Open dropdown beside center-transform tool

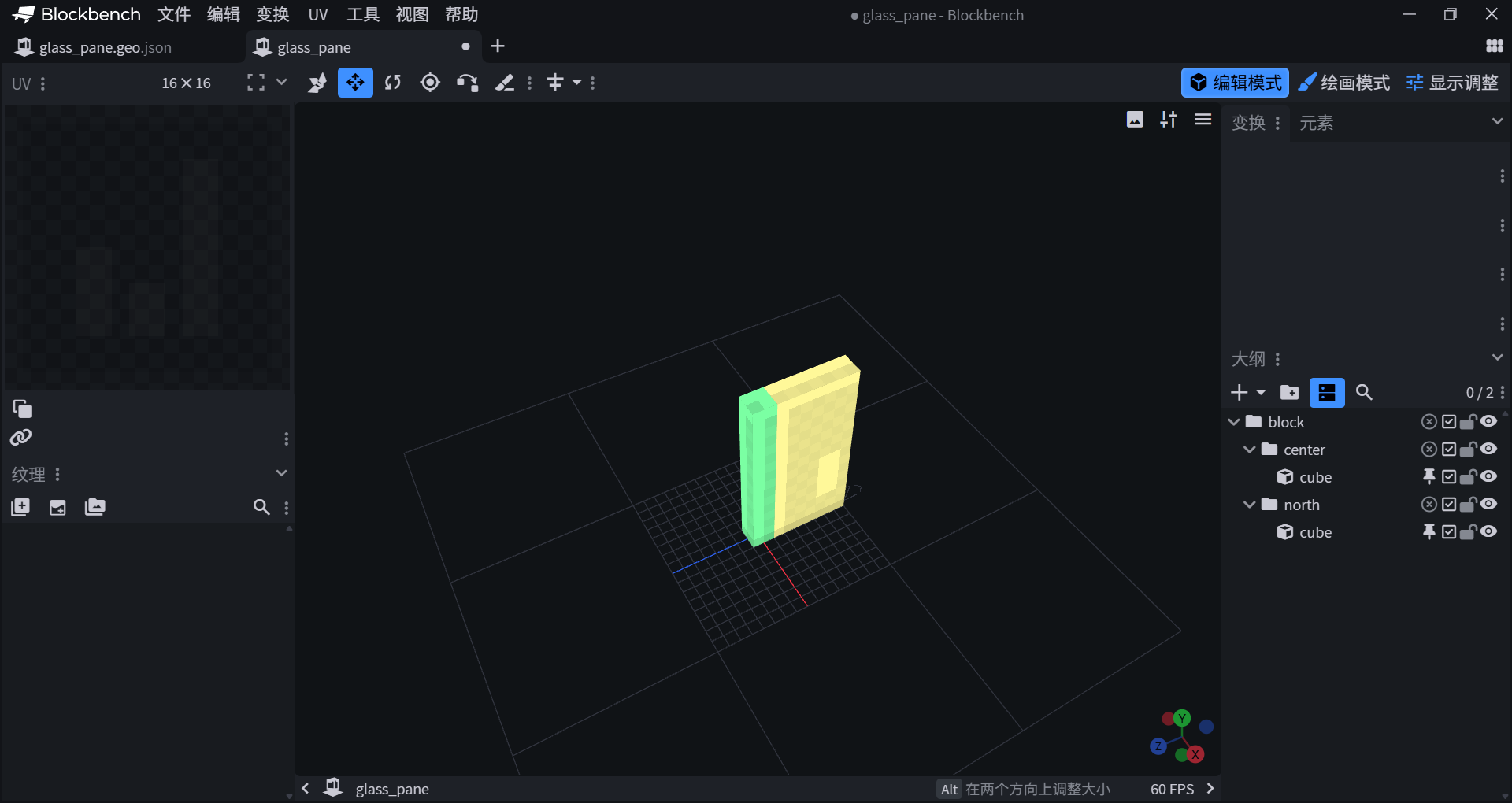click(x=576, y=83)
